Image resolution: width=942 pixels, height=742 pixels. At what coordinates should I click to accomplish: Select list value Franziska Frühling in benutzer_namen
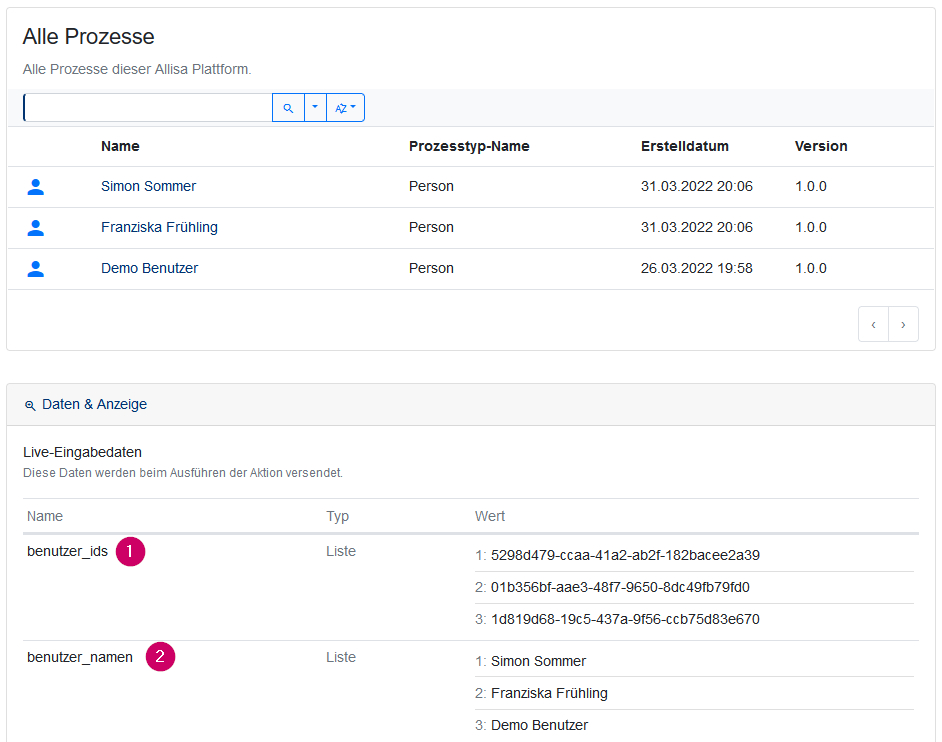click(x=549, y=693)
